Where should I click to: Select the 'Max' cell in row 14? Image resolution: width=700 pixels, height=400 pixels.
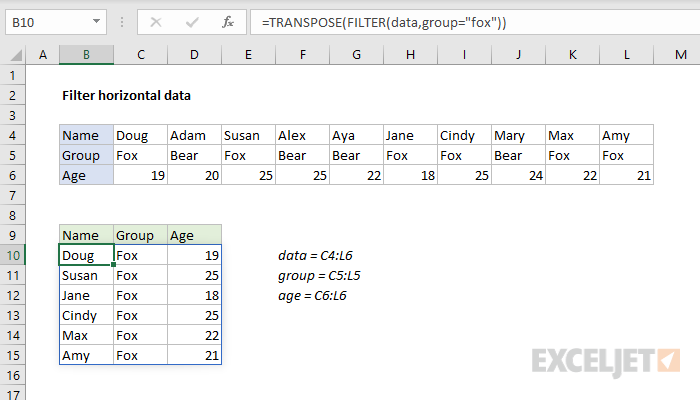pyautogui.click(x=87, y=336)
